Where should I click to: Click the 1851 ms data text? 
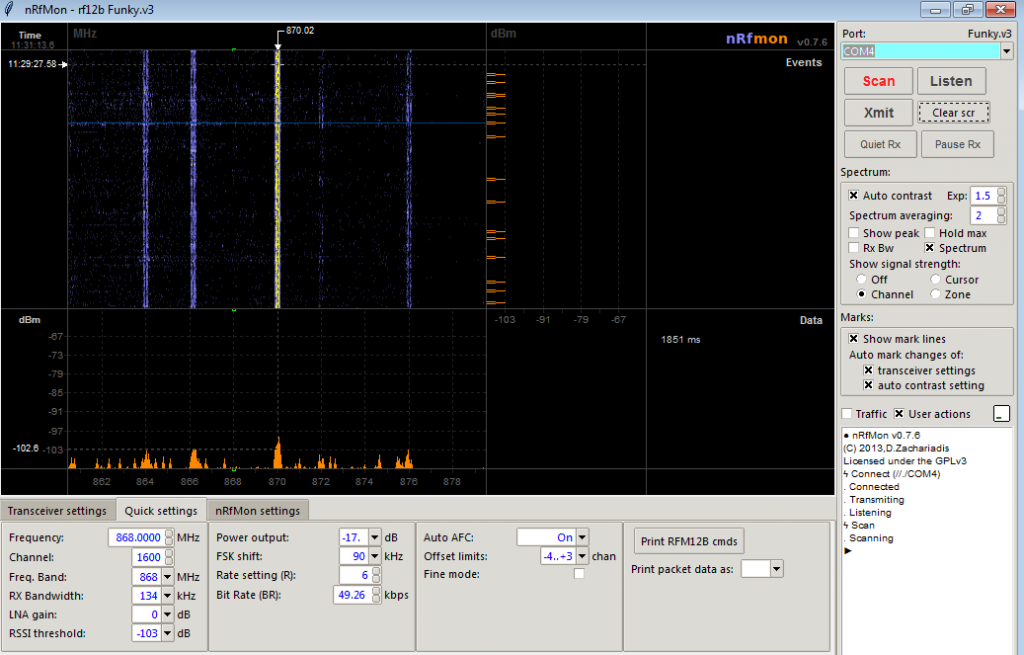pos(680,340)
